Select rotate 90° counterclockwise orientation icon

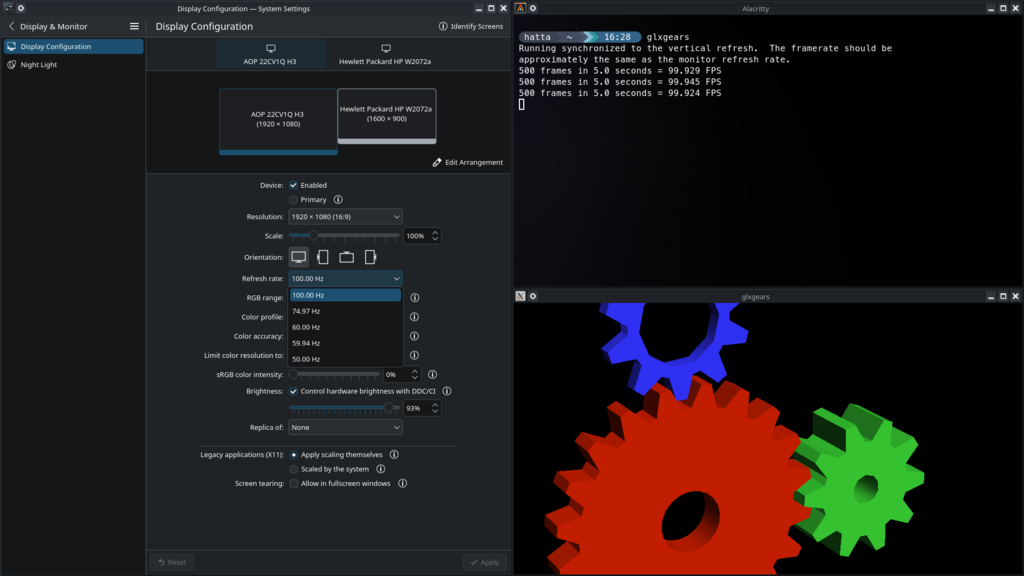click(x=323, y=257)
